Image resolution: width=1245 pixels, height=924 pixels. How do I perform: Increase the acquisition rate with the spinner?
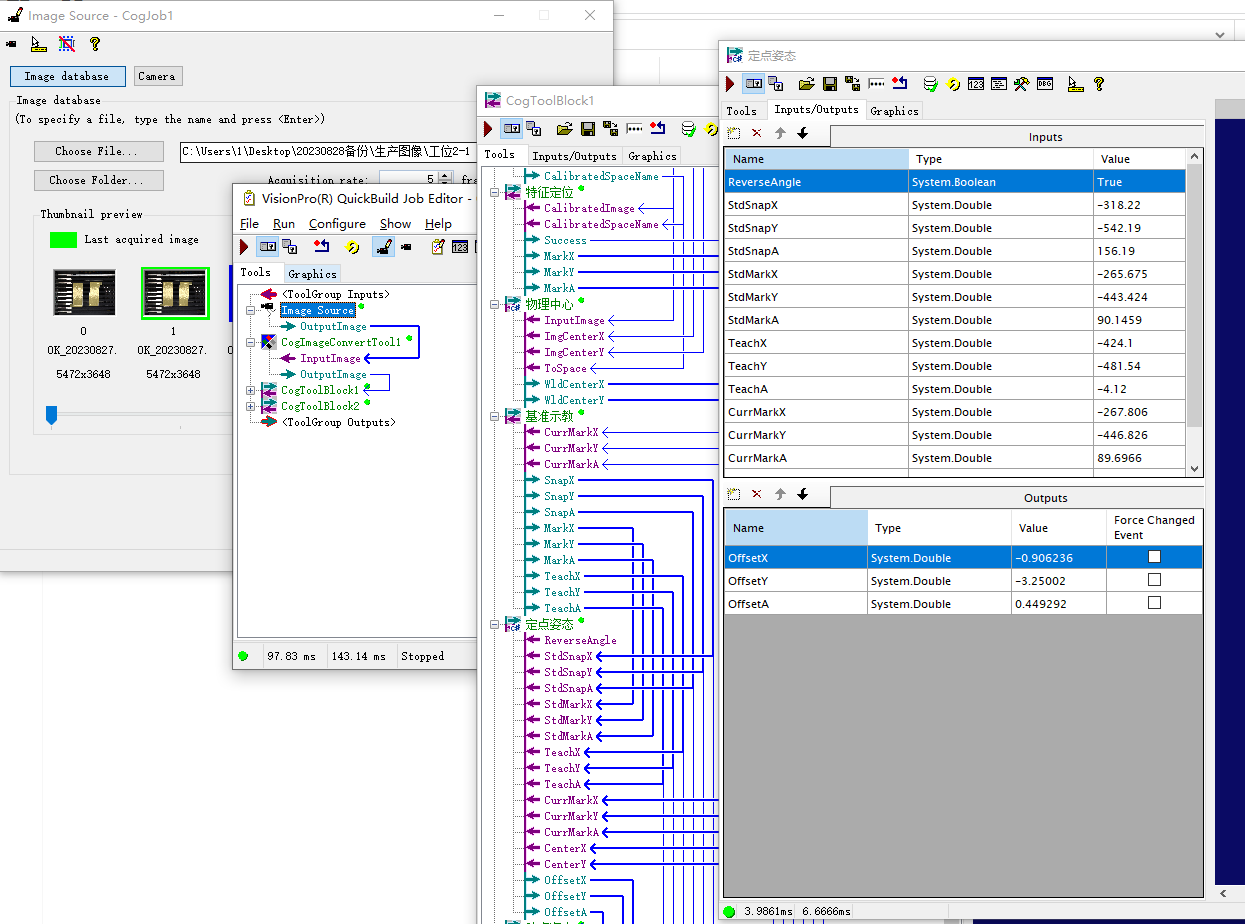445,175
